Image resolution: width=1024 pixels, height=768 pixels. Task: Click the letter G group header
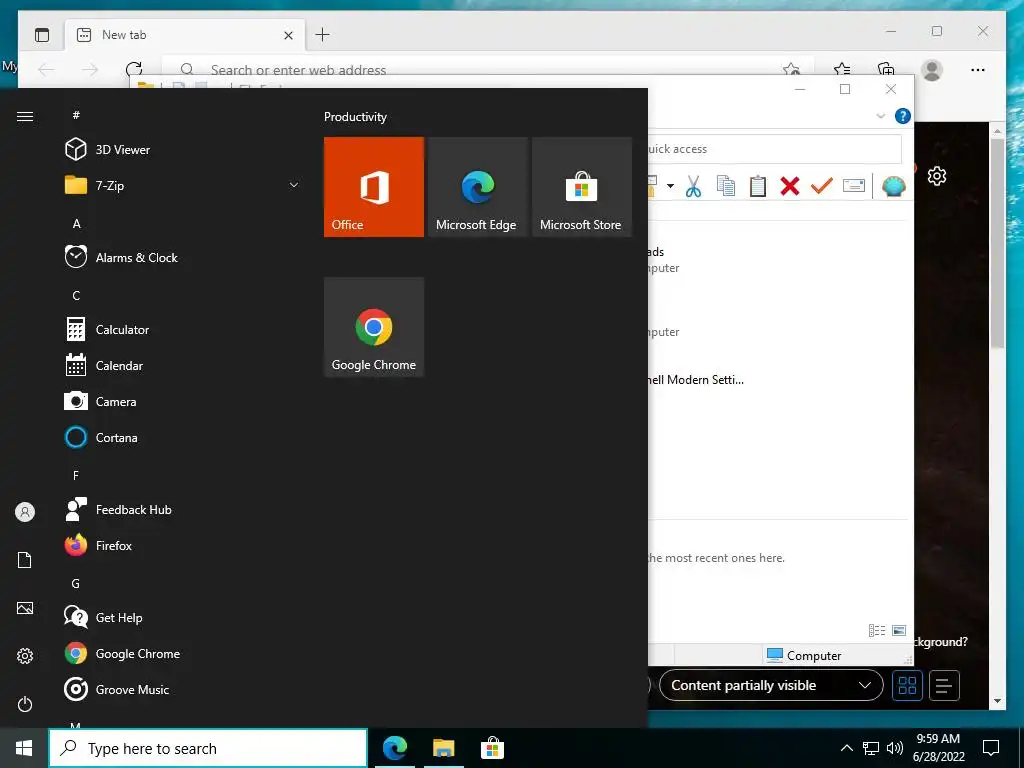[76, 583]
